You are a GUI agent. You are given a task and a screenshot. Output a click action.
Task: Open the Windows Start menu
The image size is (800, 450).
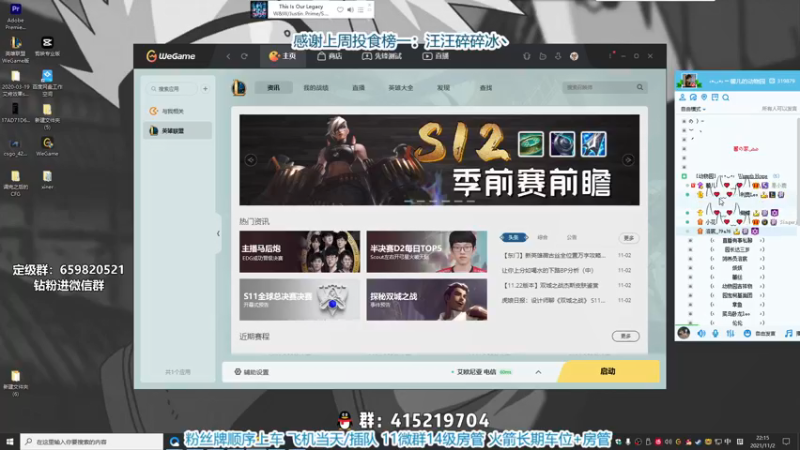[x=10, y=441]
